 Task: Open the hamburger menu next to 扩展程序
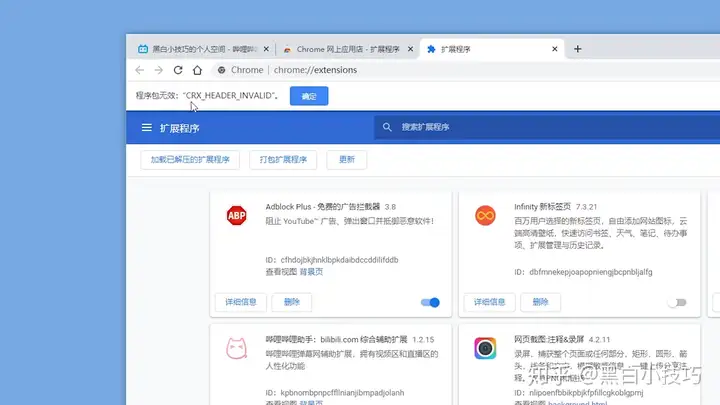tap(146, 128)
